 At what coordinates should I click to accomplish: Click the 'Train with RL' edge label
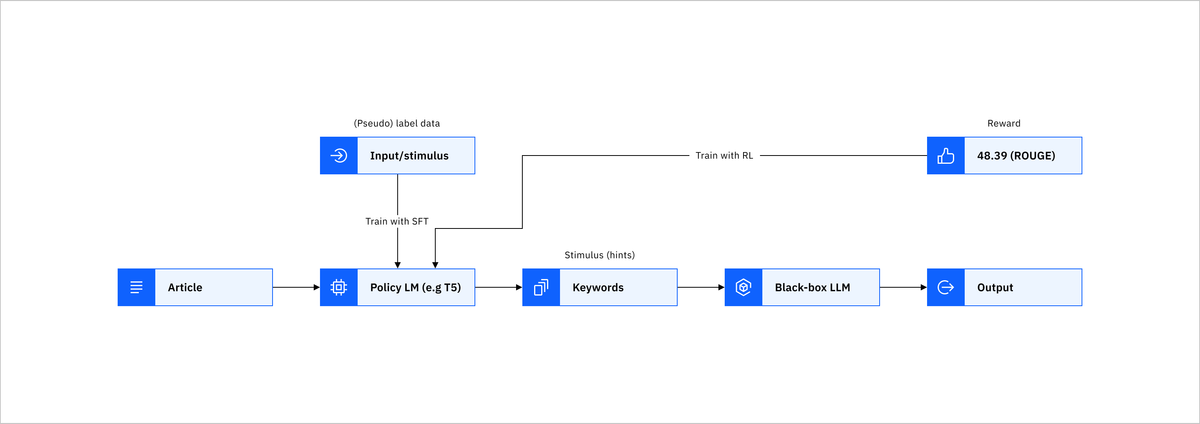[724, 156]
